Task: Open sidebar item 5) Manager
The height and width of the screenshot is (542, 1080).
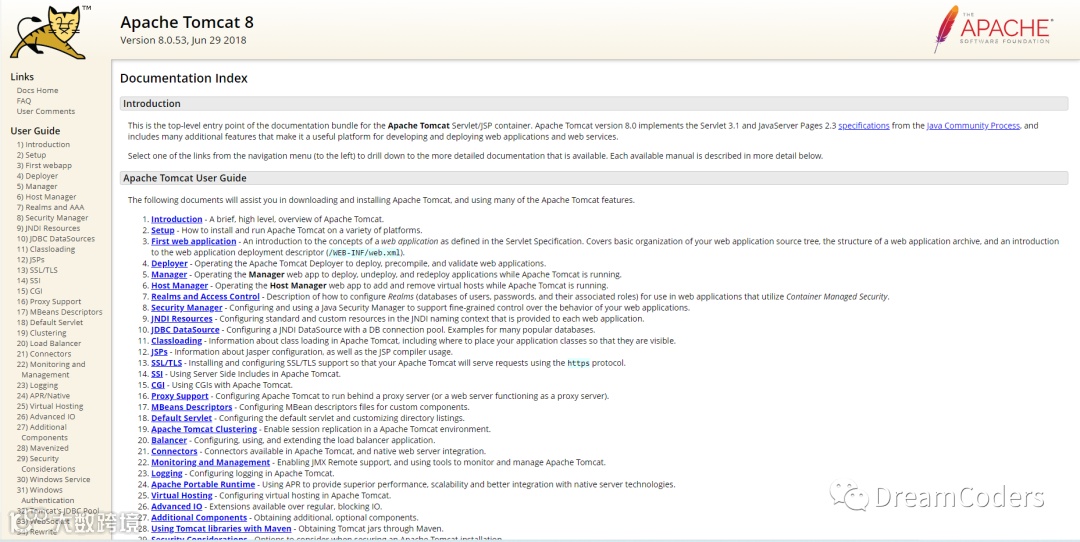Action: [37, 186]
